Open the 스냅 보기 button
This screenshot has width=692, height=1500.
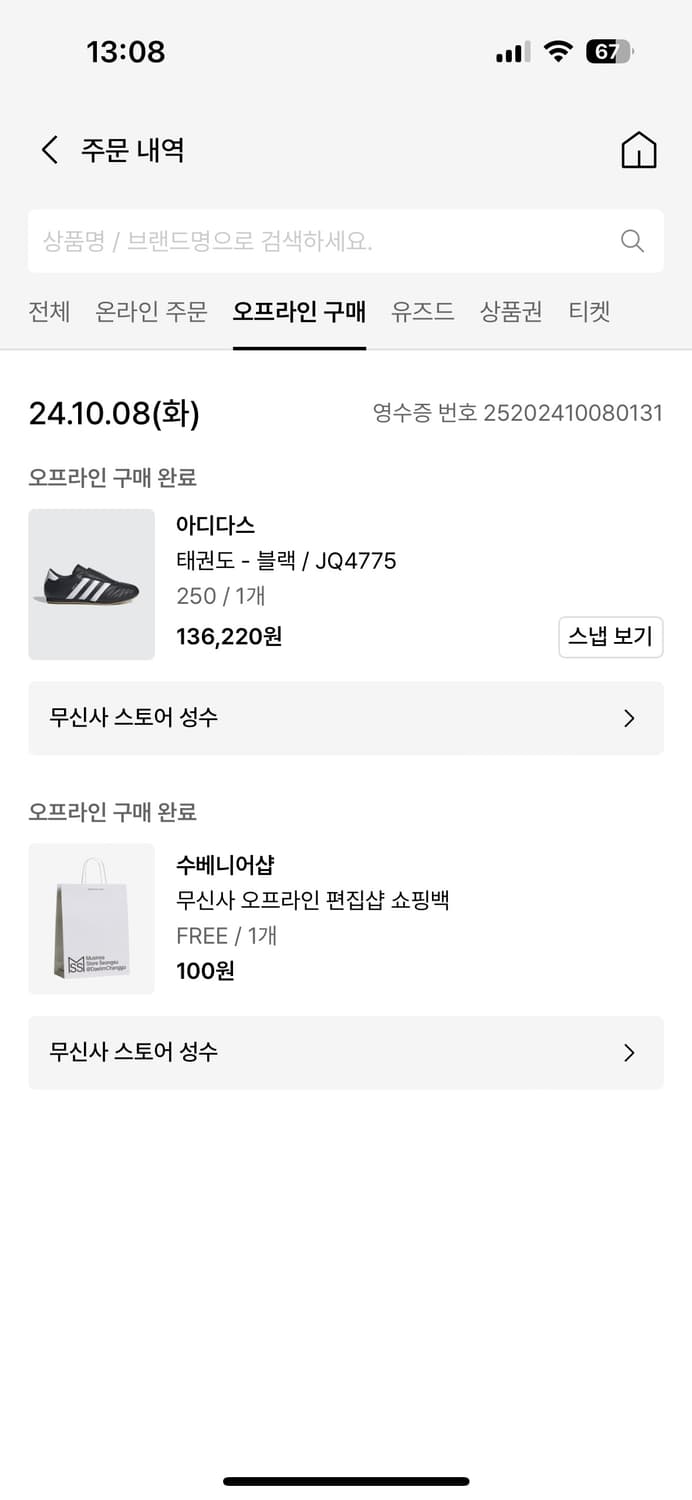[611, 637]
